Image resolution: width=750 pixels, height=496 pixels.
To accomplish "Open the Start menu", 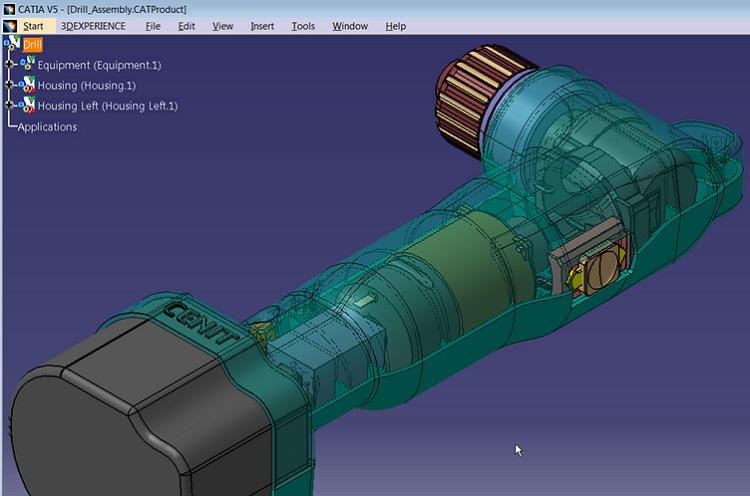I will click(33, 26).
